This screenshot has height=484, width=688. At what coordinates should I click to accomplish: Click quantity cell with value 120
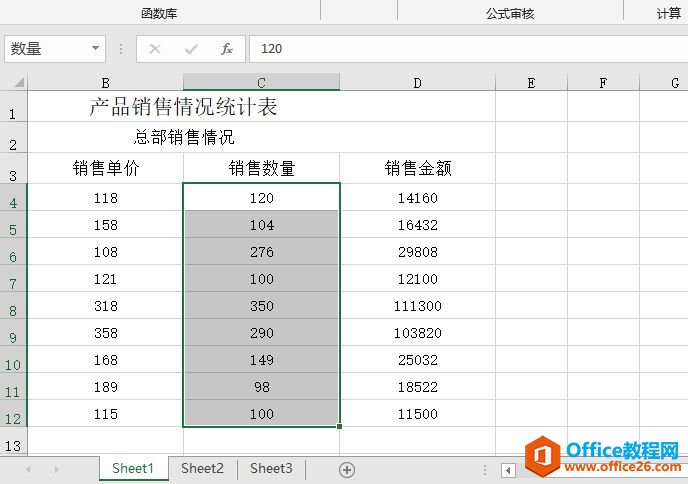tap(262, 197)
